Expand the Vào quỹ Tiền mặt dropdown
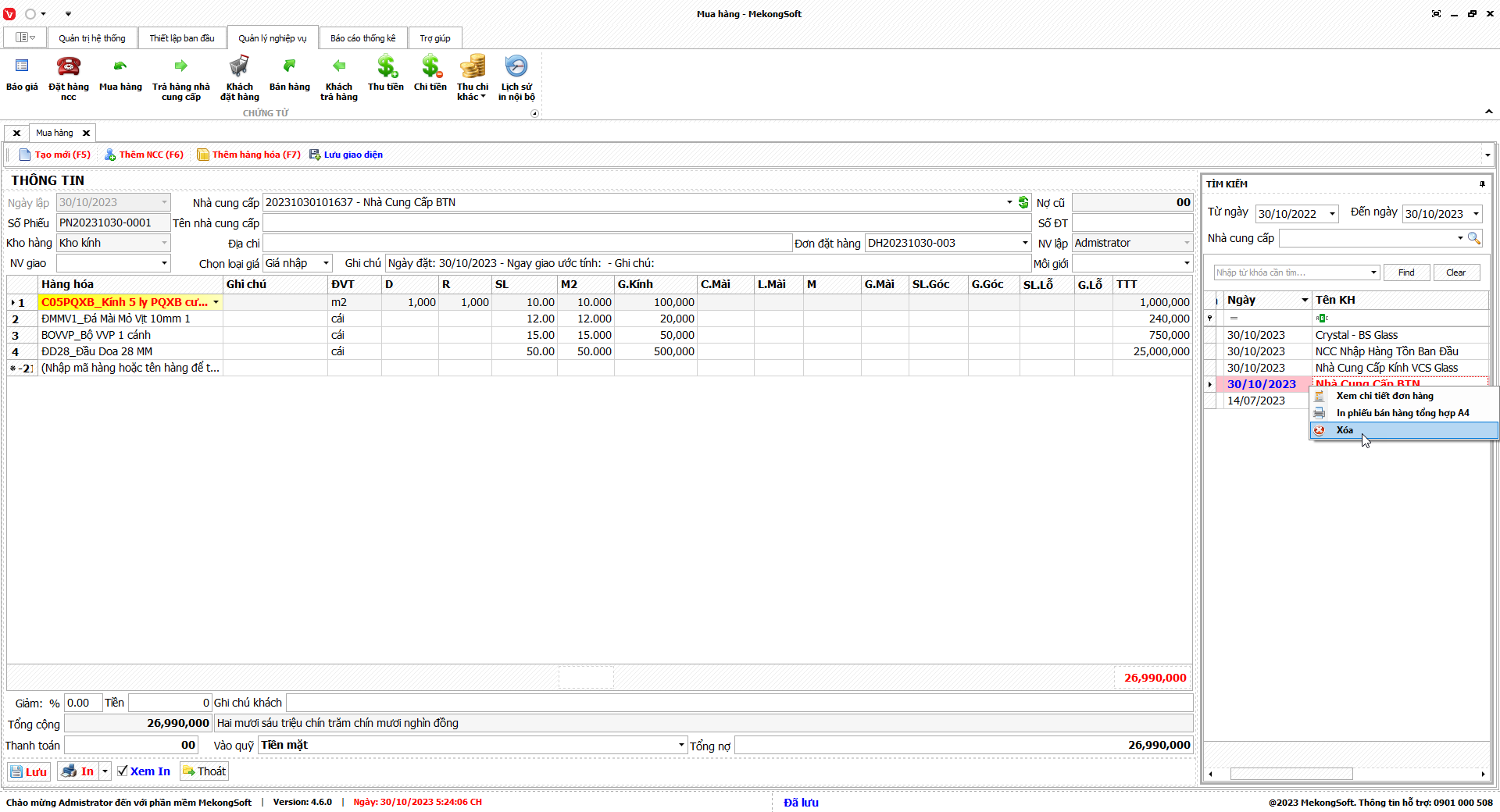The image size is (1500, 812). [x=681, y=745]
